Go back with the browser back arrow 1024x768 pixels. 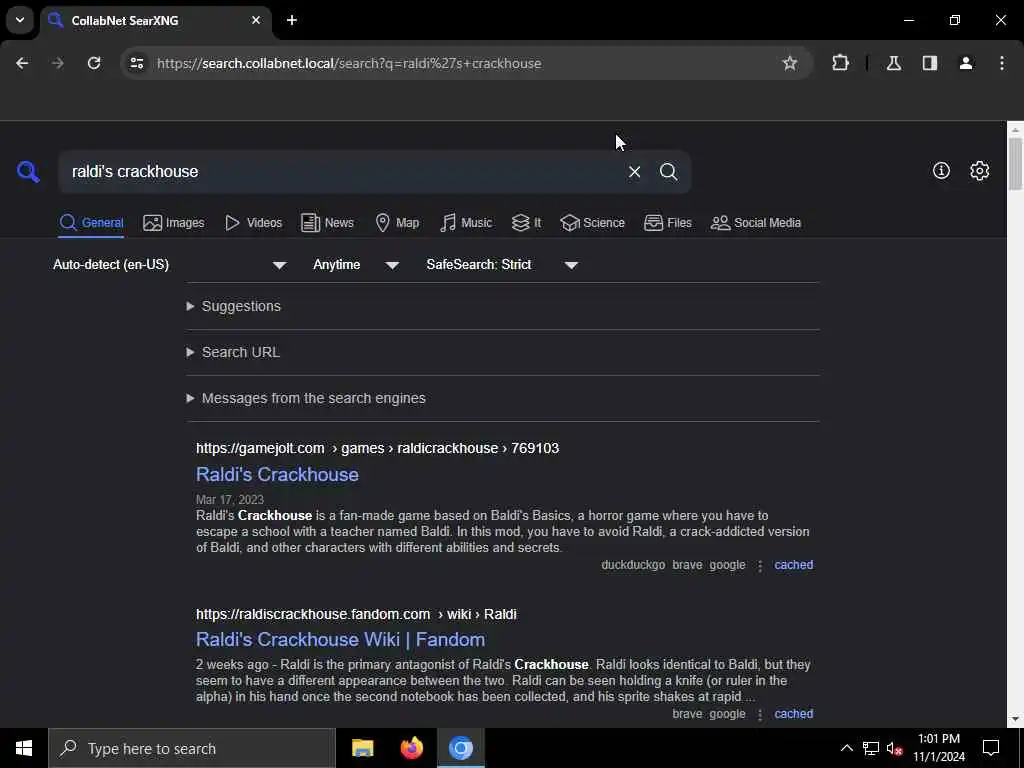(22, 63)
